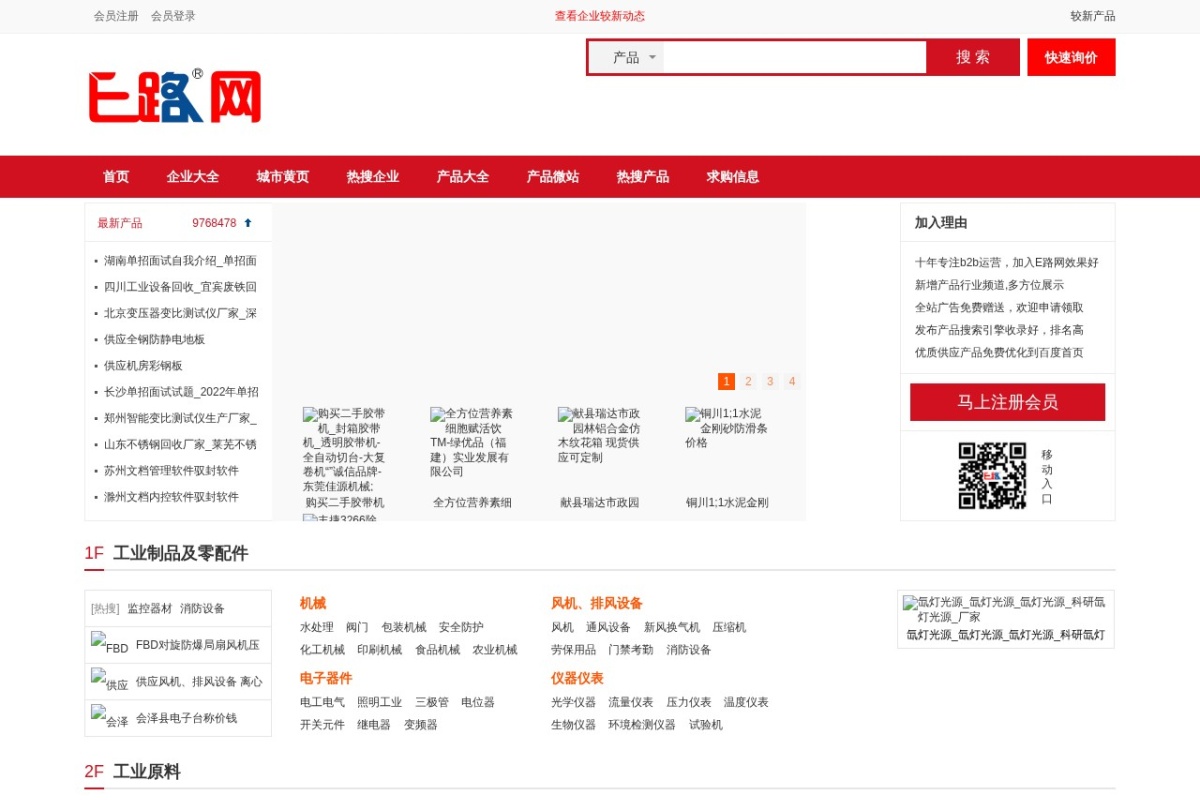Open 四川工业设备回收 list item

point(180,287)
